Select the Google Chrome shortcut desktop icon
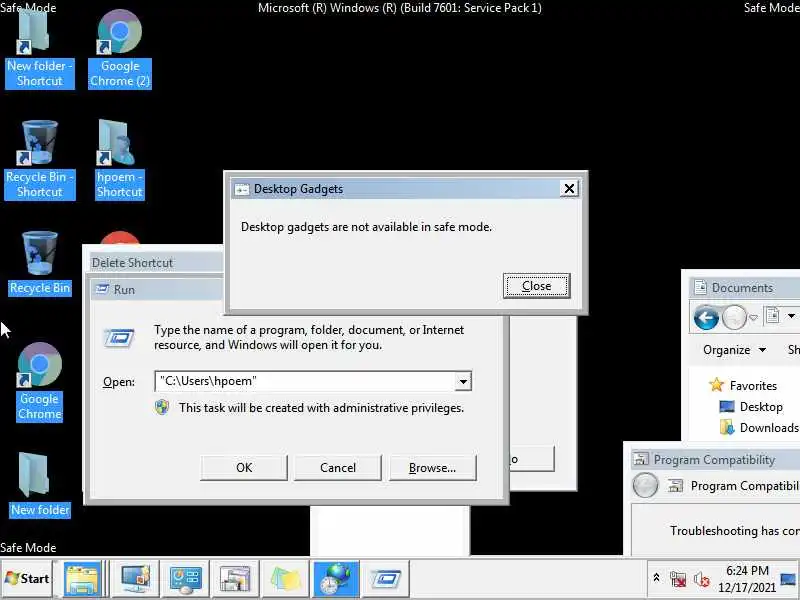The height and width of the screenshot is (600, 800). (x=39, y=382)
